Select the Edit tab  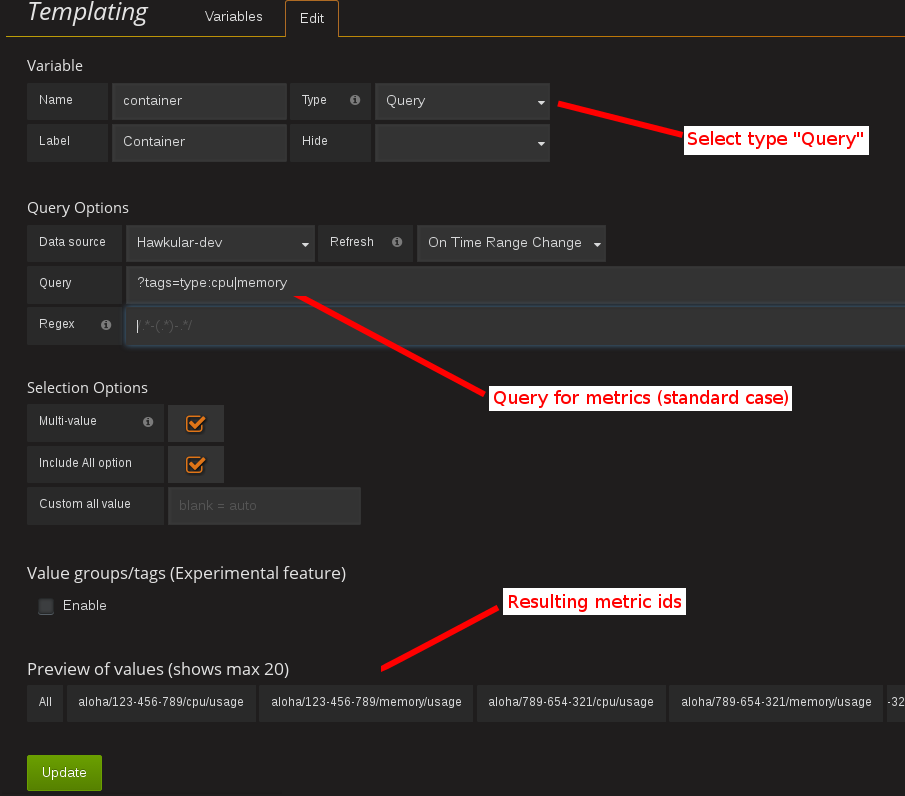pyautogui.click(x=312, y=18)
